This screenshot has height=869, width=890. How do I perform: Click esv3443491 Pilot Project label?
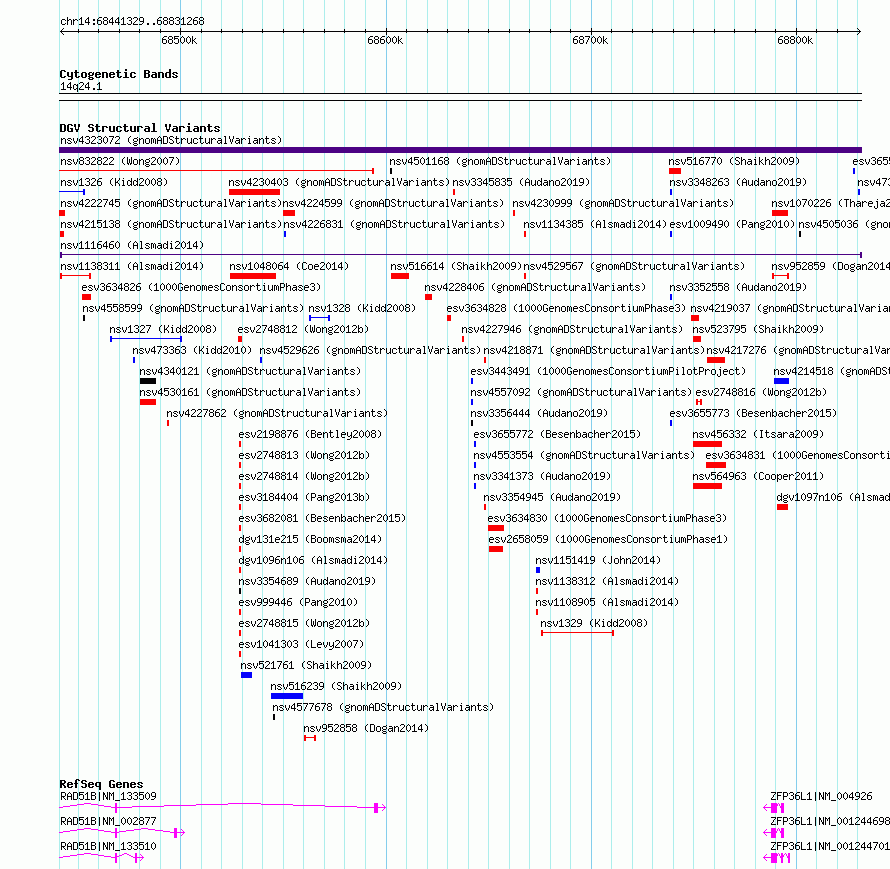(x=608, y=371)
